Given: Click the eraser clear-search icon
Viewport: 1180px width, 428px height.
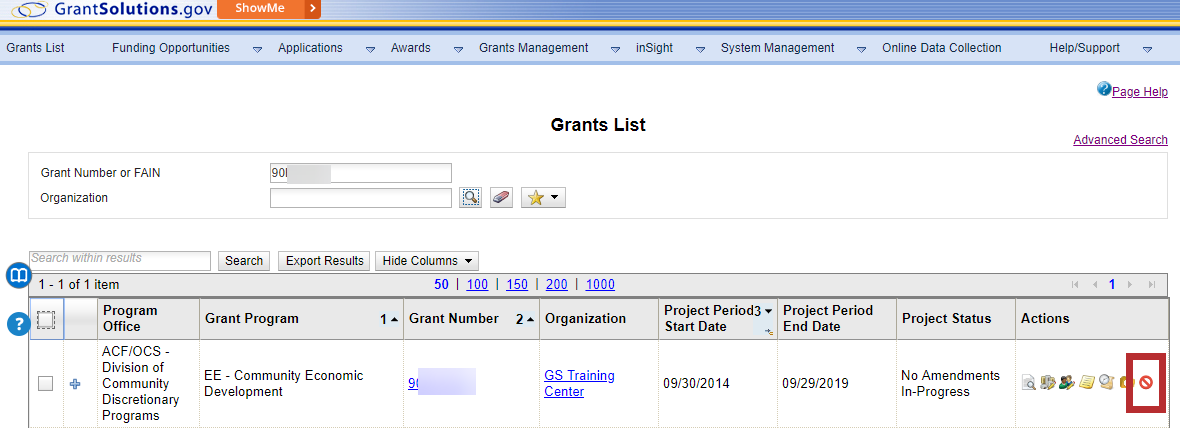Looking at the screenshot, I should (x=501, y=198).
